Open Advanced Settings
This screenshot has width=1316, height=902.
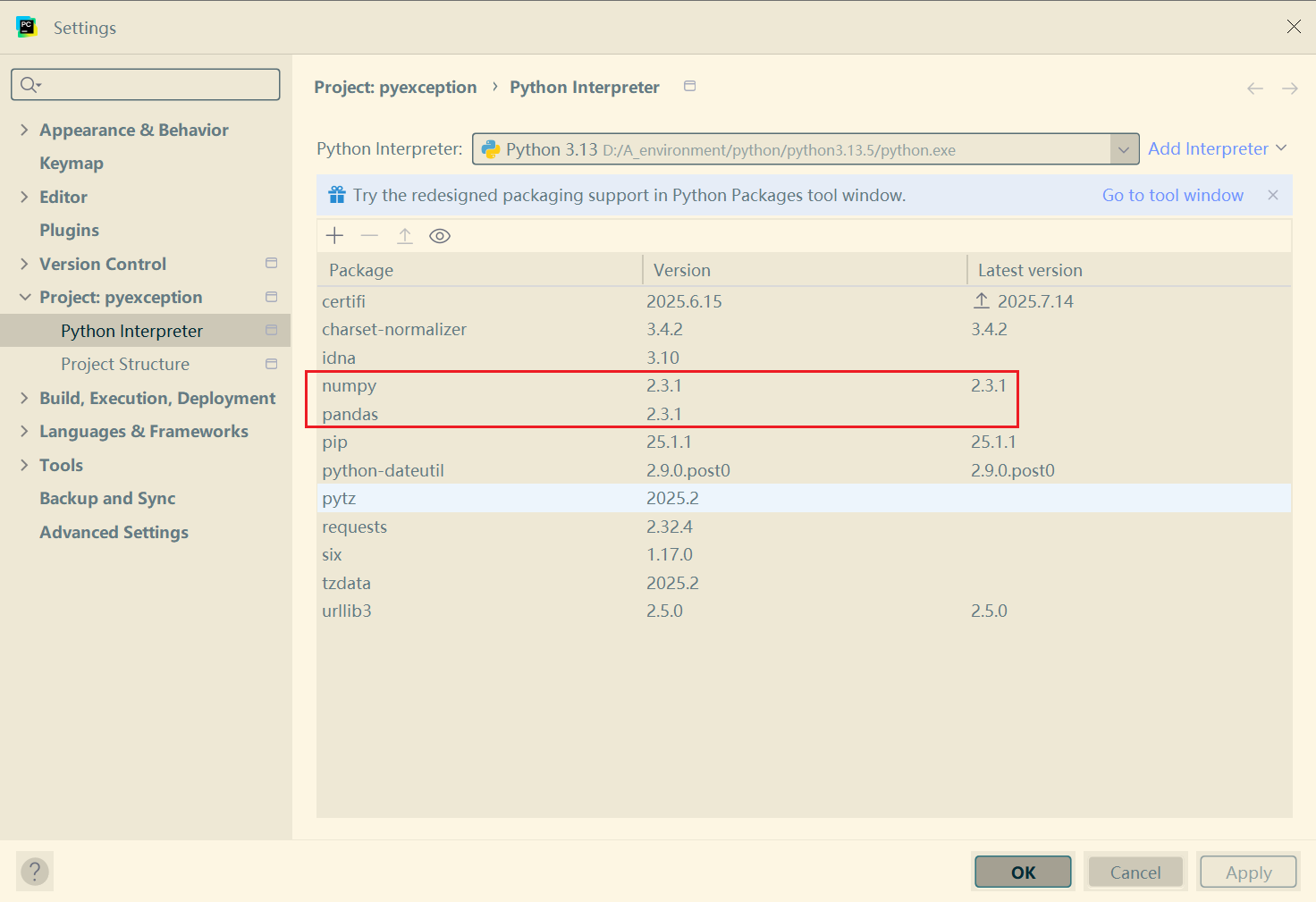point(114,532)
